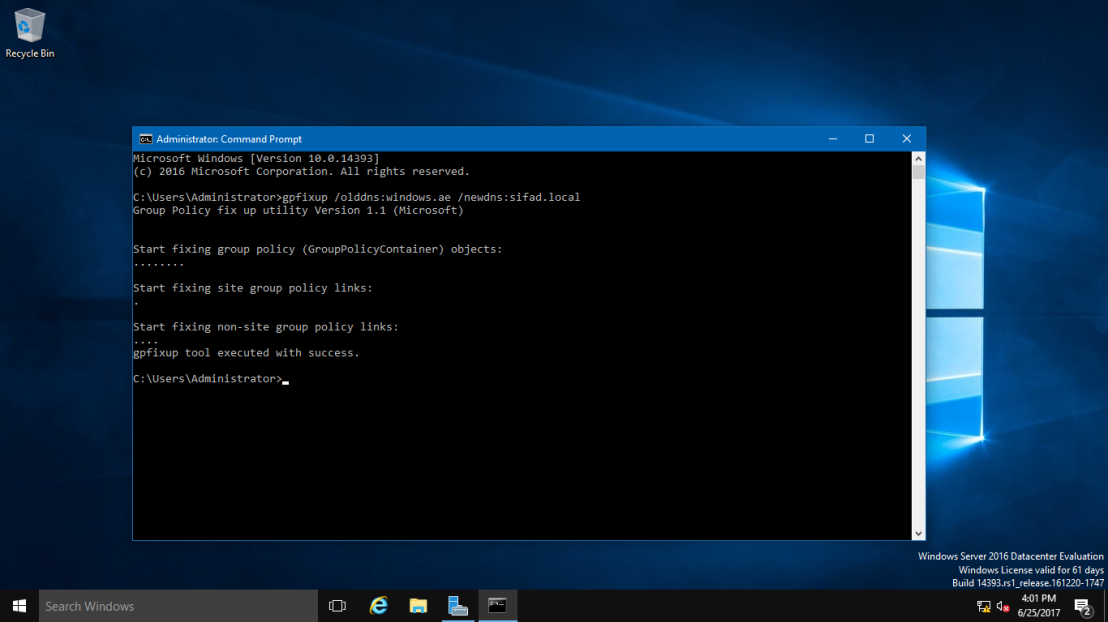Click 'Start fixing site group policy links:' line

click(252, 288)
